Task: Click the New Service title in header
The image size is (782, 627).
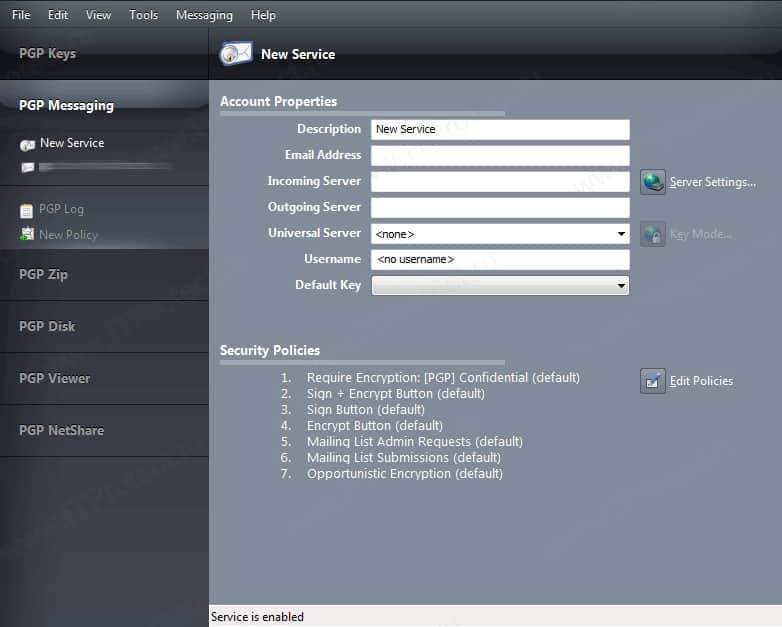Action: [x=298, y=54]
